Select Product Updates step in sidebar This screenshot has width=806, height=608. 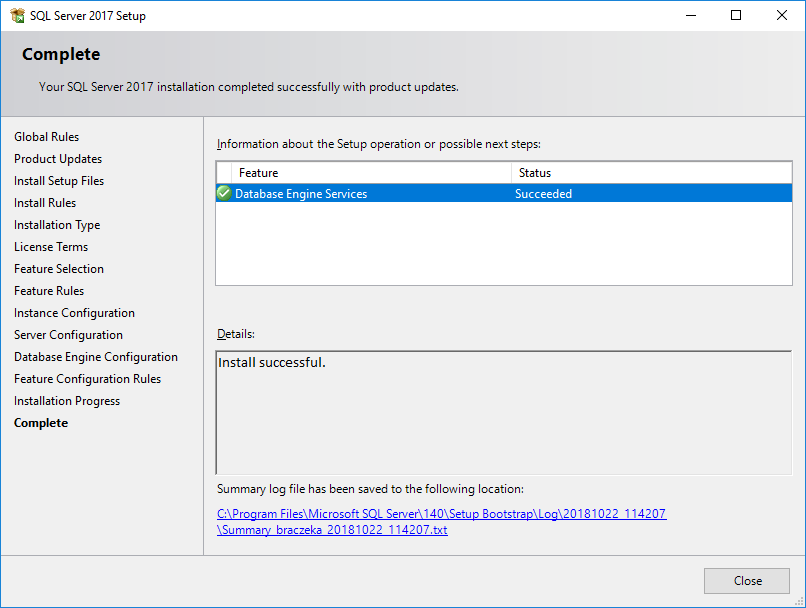pyautogui.click(x=58, y=159)
